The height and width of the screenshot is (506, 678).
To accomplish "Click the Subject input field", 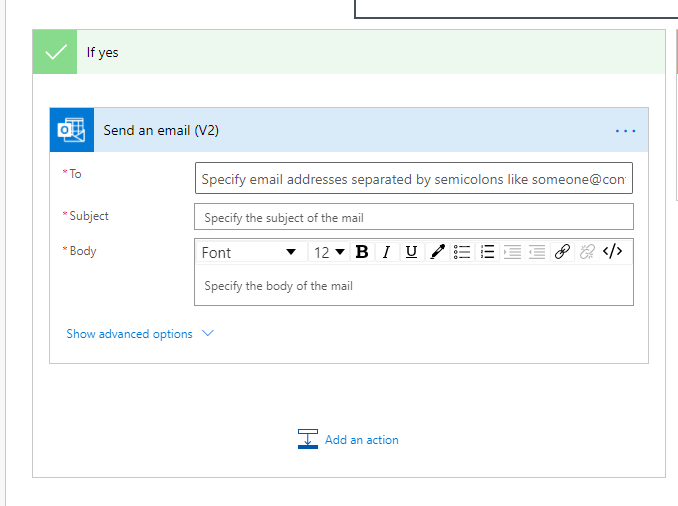I will (414, 217).
